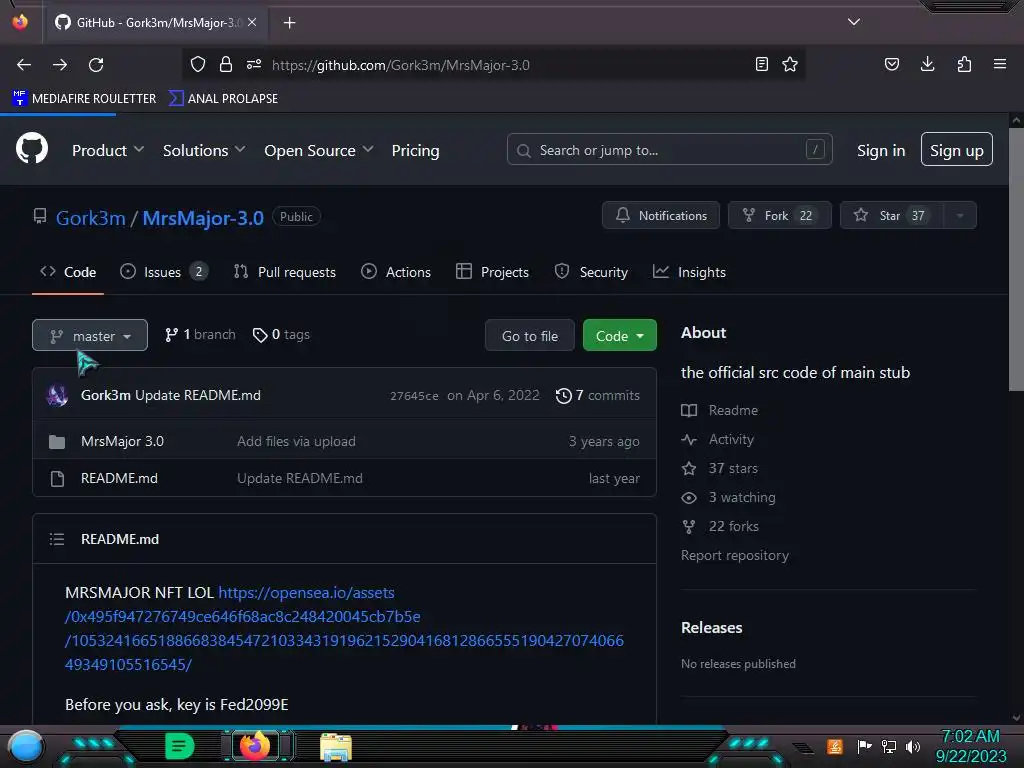Open MEDIAFIRE ROULETTER bookmark
This screenshot has width=1024, height=768.
[84, 99]
